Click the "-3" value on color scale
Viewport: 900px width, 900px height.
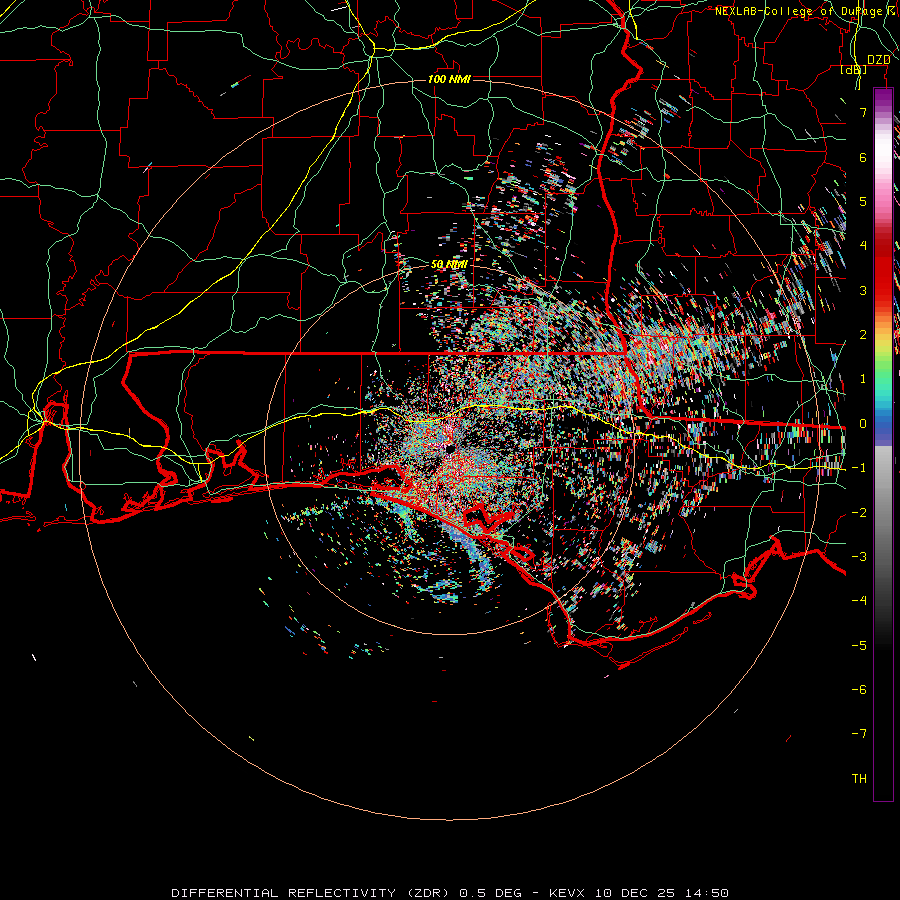[x=859, y=557]
